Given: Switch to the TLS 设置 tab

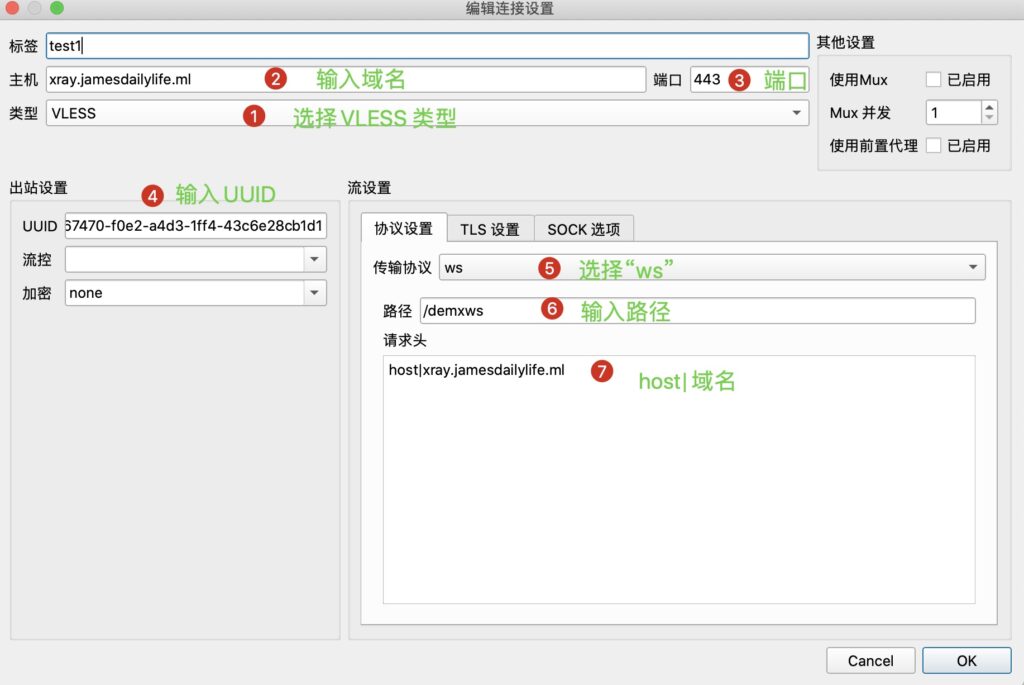Looking at the screenshot, I should coord(490,229).
